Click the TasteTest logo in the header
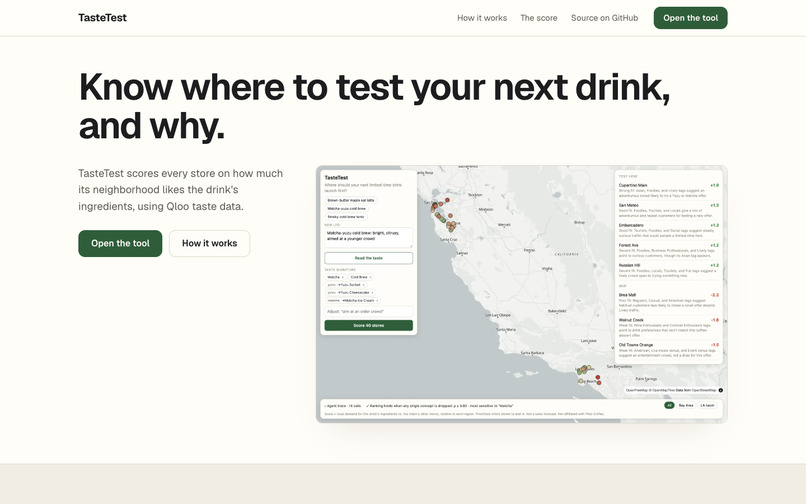This screenshot has height=504, width=806. pos(102,17)
